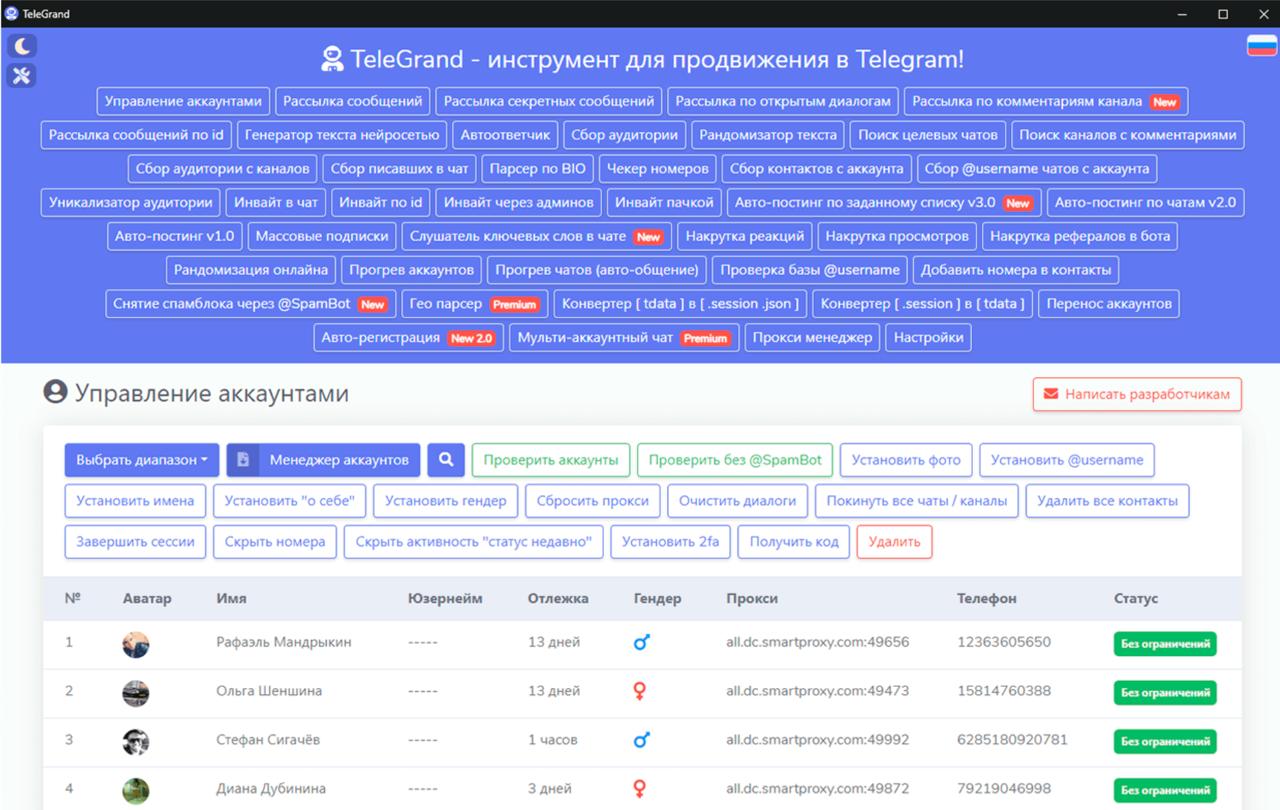This screenshot has width=1280, height=810.
Task: Click Скрыть номера button
Action: (275, 542)
